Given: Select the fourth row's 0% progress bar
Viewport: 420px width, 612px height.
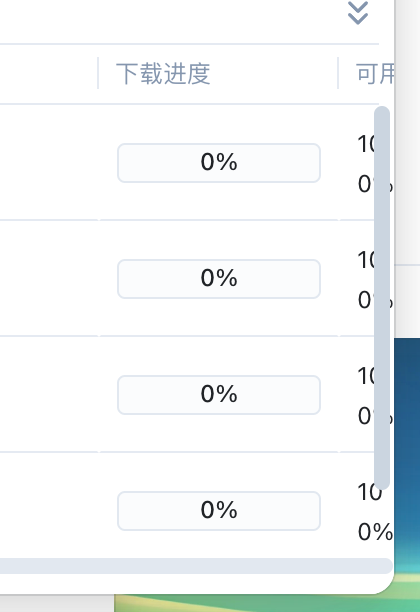Looking at the screenshot, I should [219, 511].
